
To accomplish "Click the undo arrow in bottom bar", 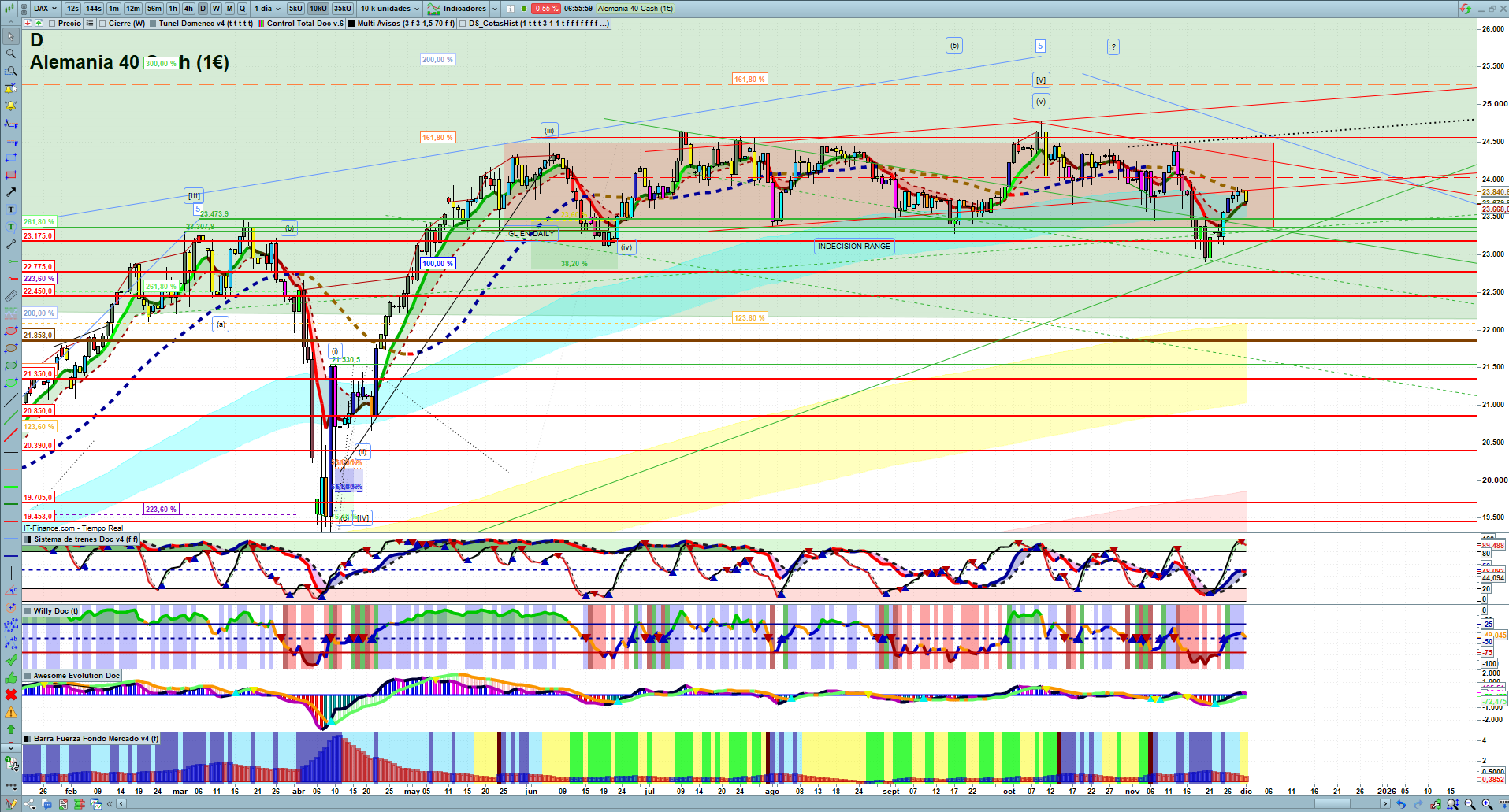I will [1400, 804].
